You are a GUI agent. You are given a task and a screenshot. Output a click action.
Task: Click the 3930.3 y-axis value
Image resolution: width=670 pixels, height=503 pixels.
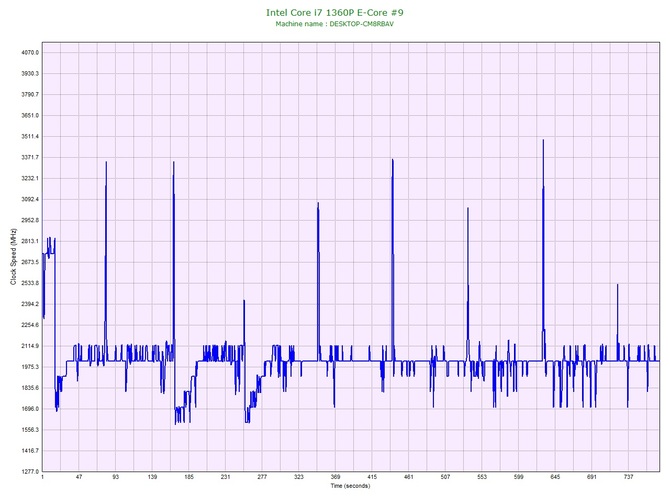pyautogui.click(x=30, y=74)
